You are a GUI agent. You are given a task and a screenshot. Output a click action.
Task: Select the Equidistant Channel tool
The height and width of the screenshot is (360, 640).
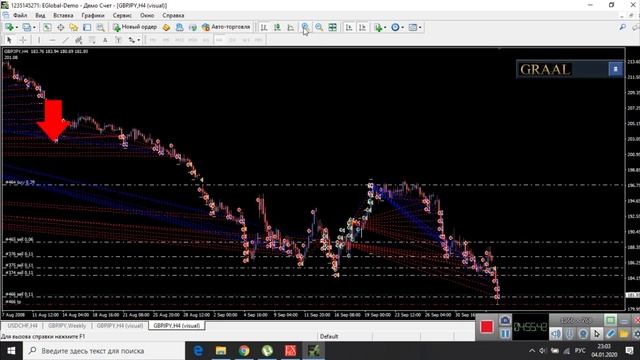pos(78,40)
